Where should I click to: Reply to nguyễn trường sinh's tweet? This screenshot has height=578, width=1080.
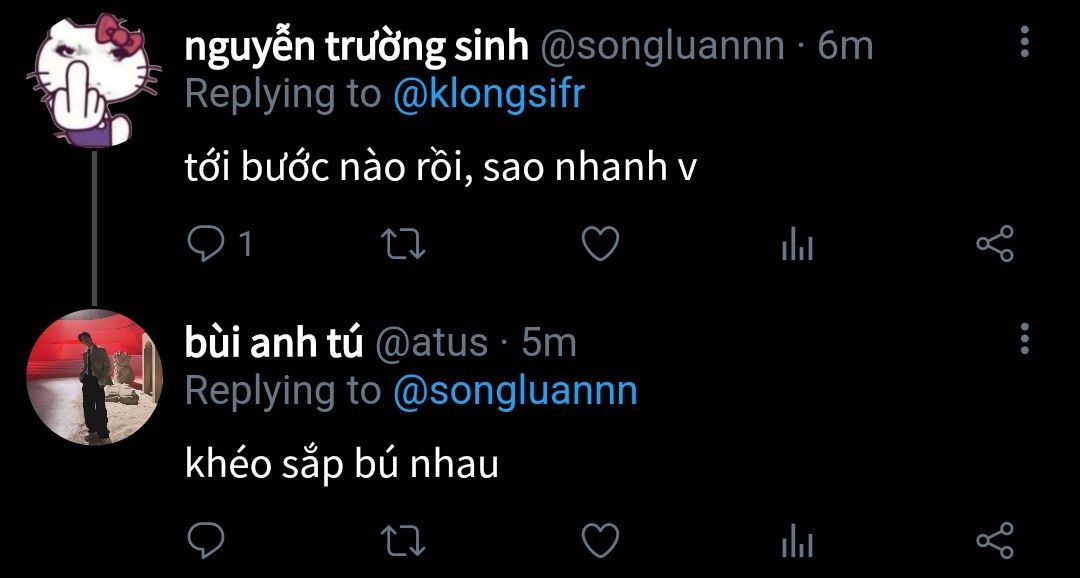pyautogui.click(x=205, y=245)
